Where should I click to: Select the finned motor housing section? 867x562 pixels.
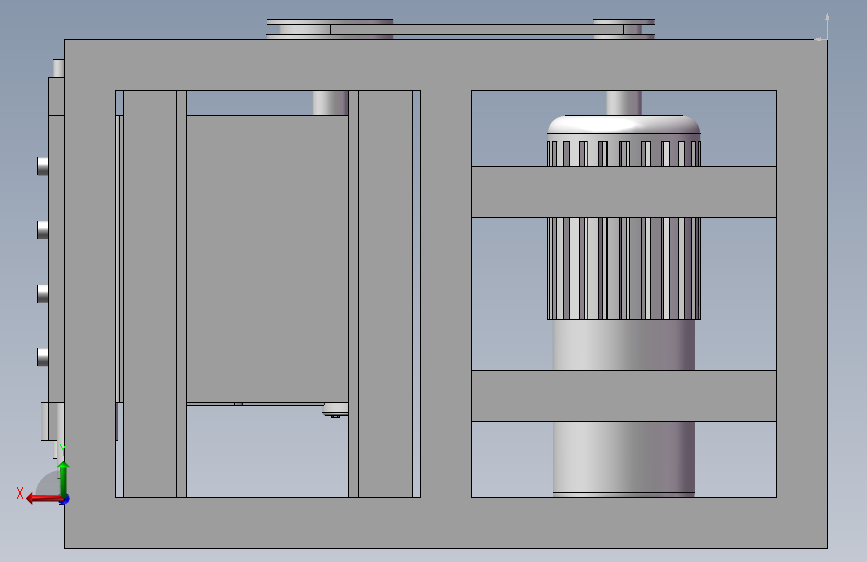click(x=624, y=268)
